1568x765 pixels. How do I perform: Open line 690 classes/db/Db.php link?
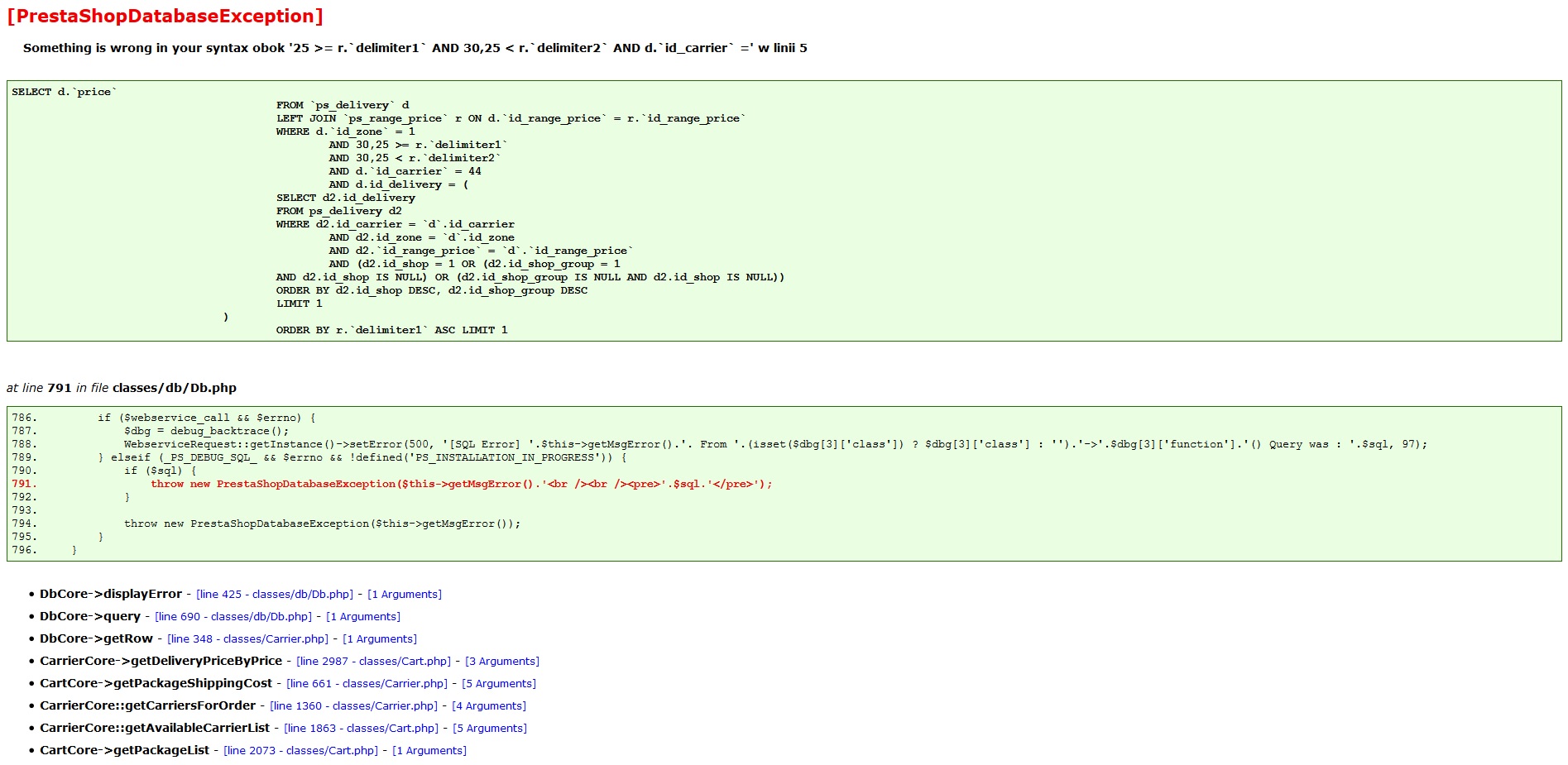pos(233,616)
